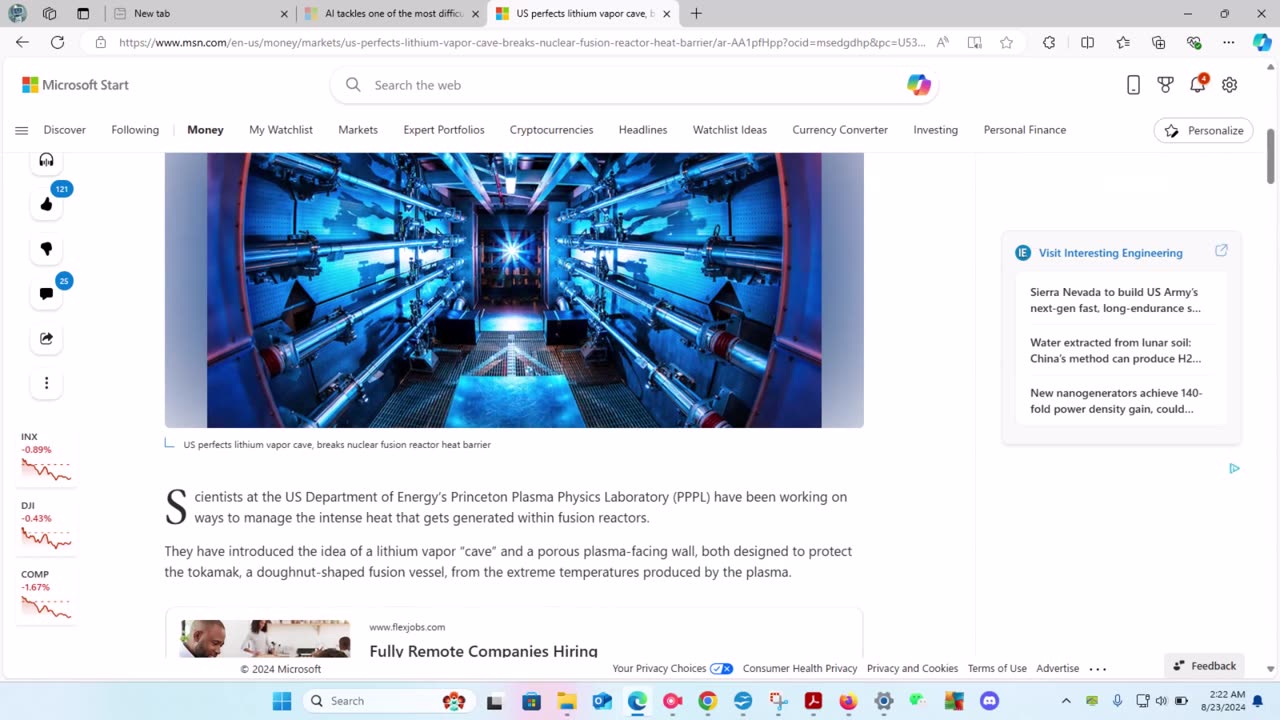1280x720 pixels.
Task: Open Microsoft Rewards trophy icon
Action: pos(1165,85)
